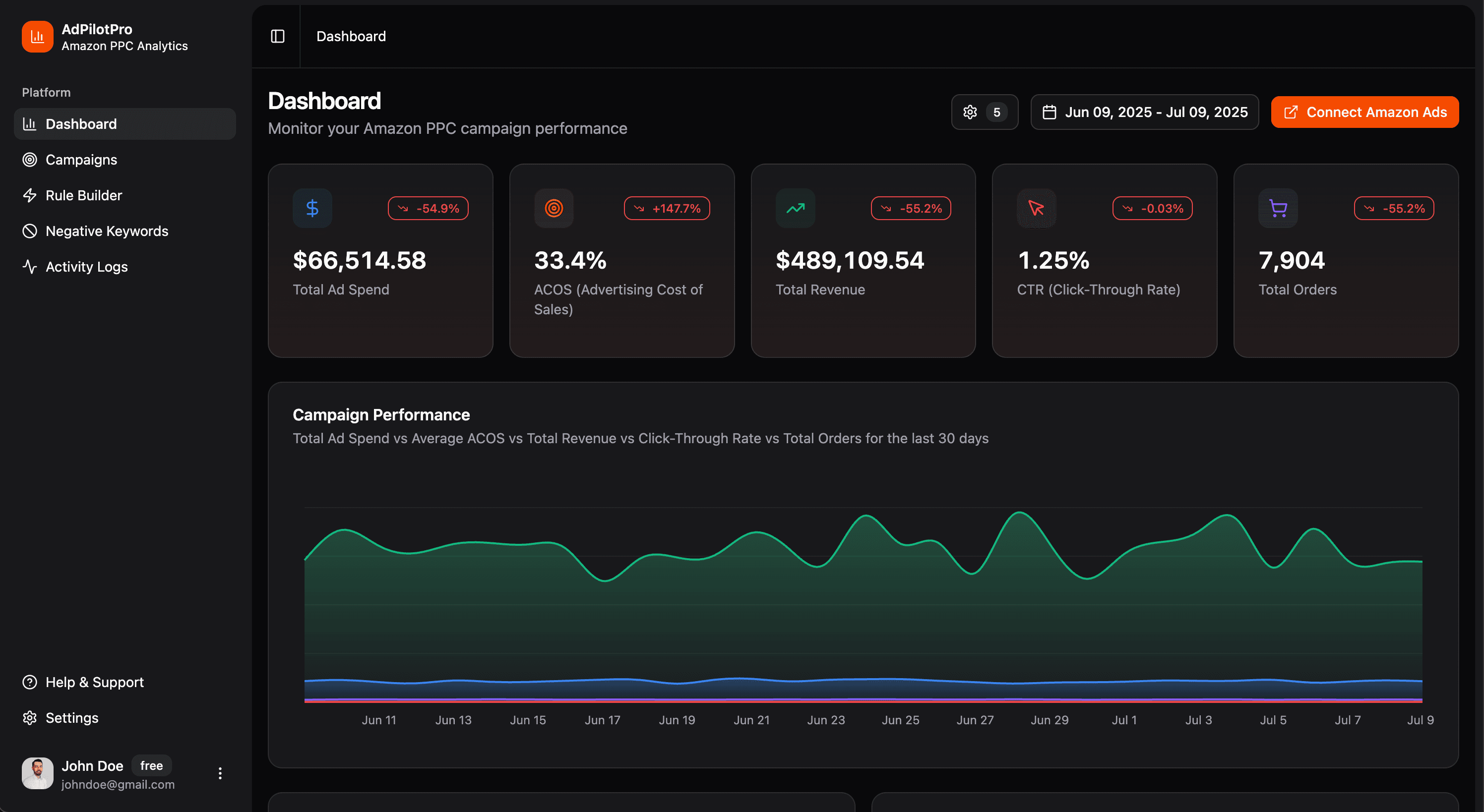Open Activity Logs via pulse icon
Screen dimensions: 1484x812
[29, 267]
